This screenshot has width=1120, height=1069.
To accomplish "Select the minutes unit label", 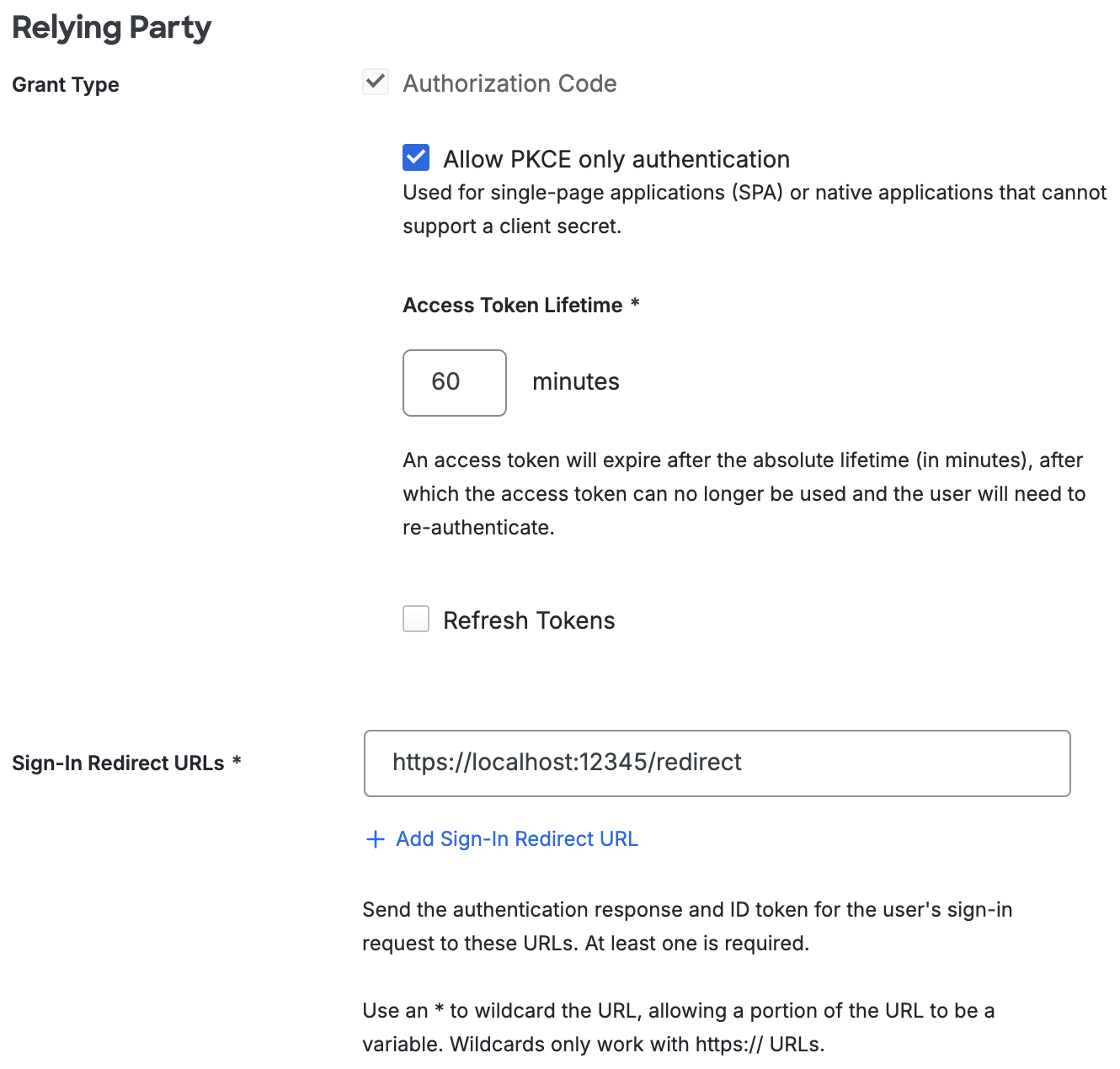I will point(575,381).
